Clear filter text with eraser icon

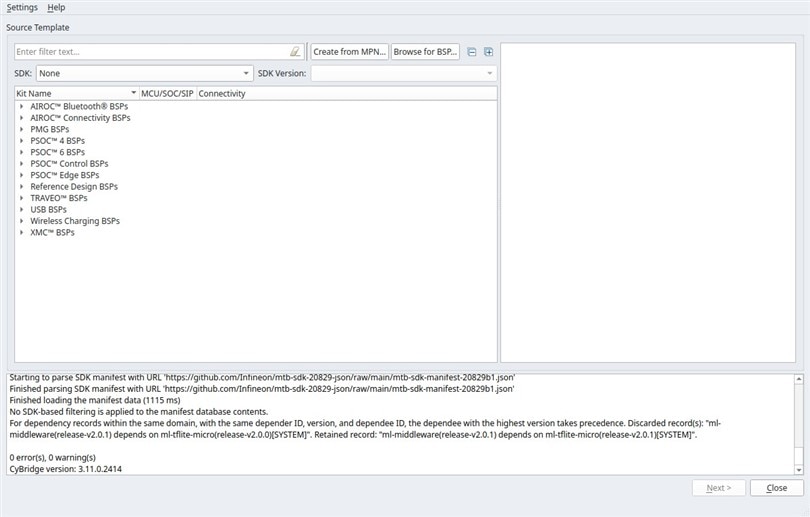295,52
